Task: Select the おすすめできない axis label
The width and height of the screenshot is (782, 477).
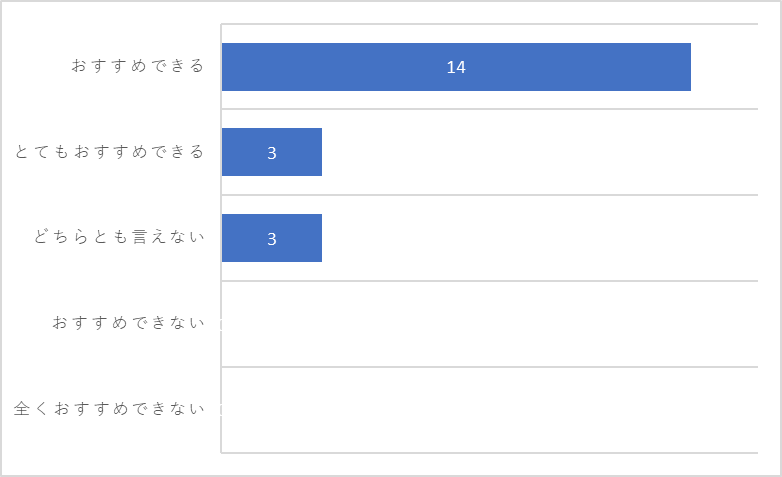Action: click(x=128, y=323)
